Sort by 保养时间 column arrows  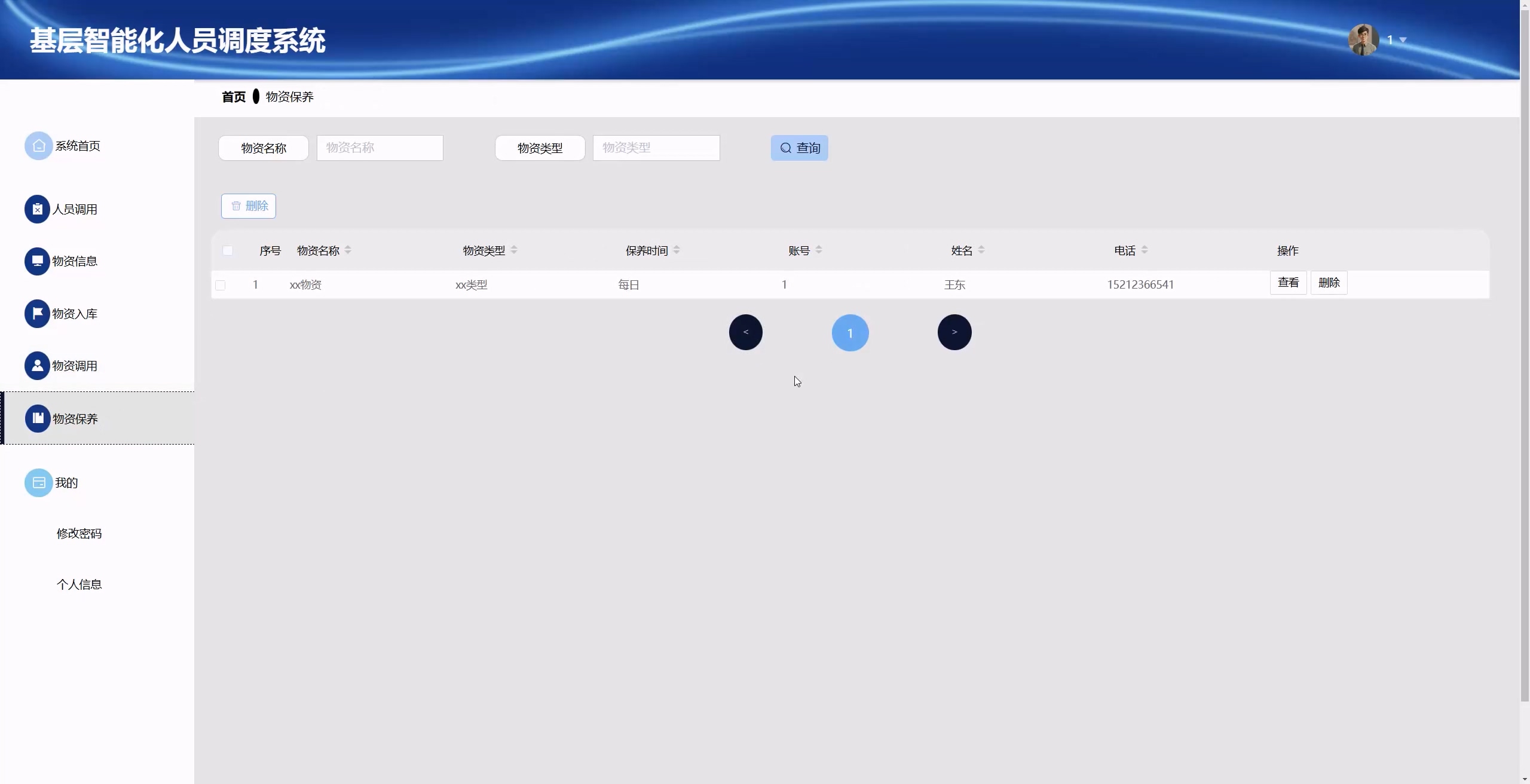pos(677,250)
